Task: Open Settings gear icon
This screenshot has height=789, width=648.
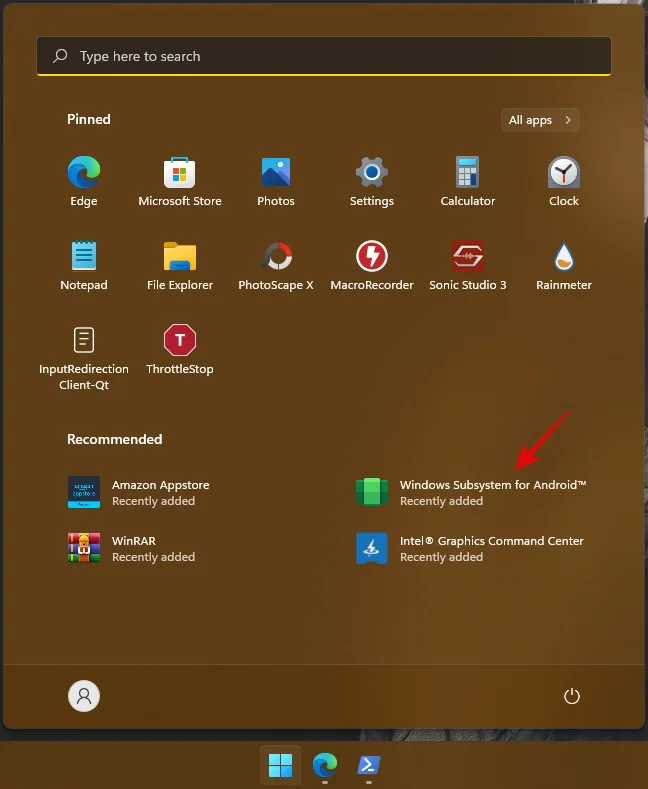Action: click(372, 182)
